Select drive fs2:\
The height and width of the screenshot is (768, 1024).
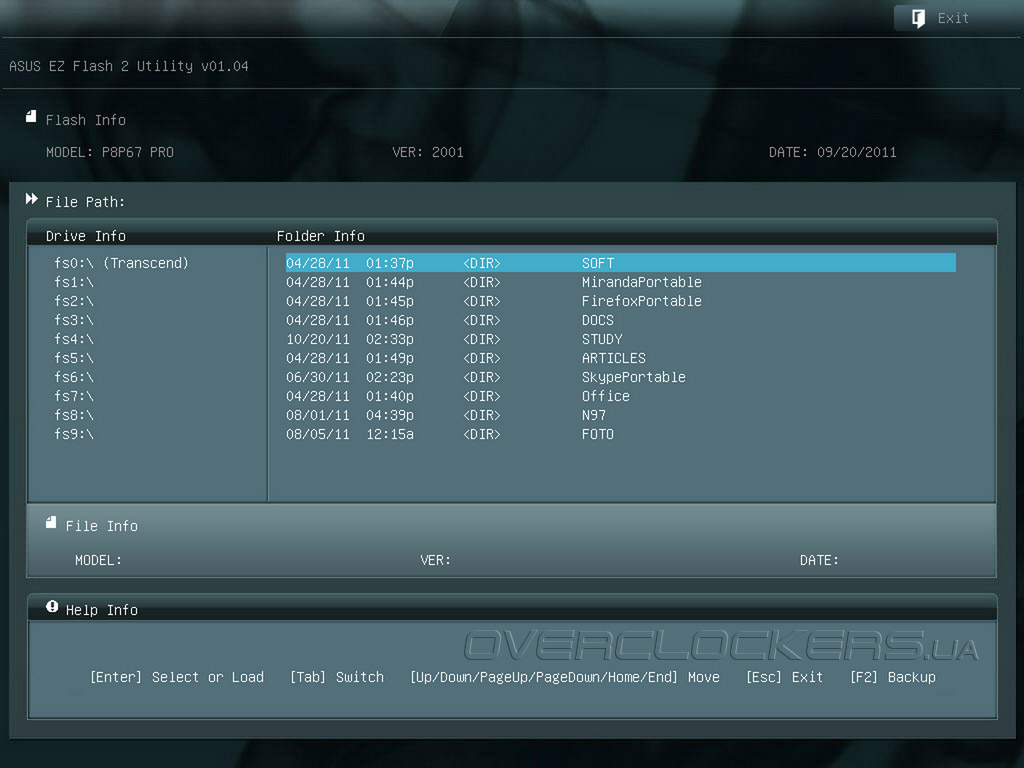74,301
